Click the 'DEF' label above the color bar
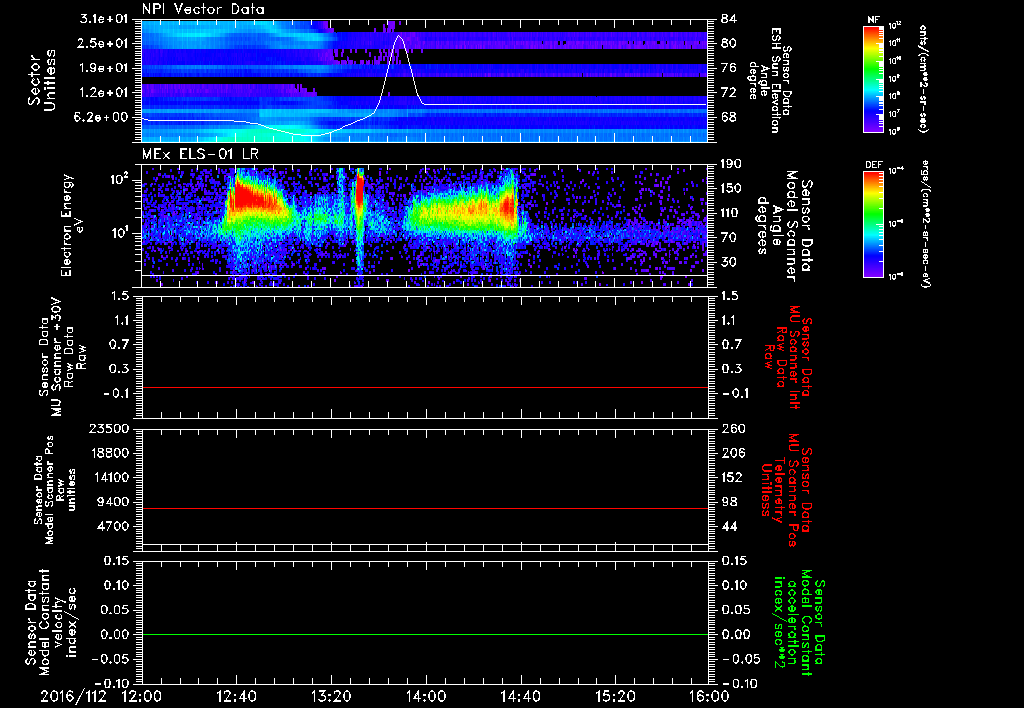Screen dimensions: 1024x708 873,165
